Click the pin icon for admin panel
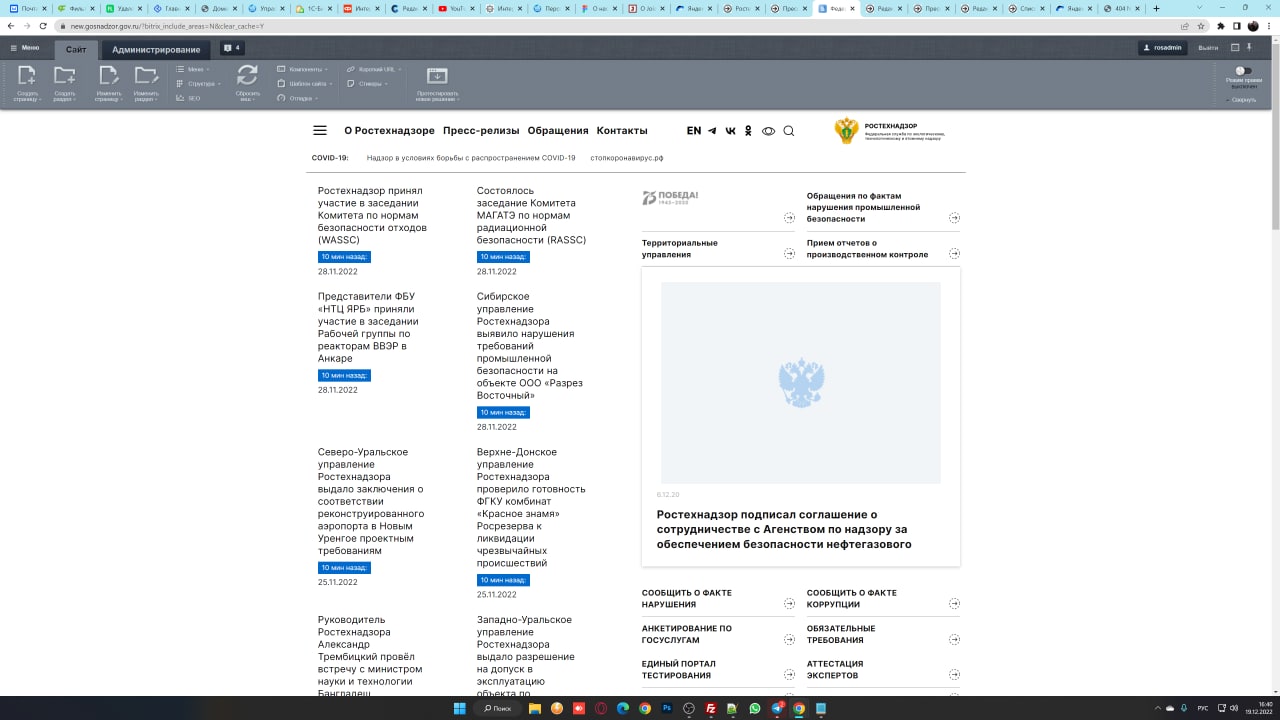1280x720 pixels. (x=1249, y=47)
